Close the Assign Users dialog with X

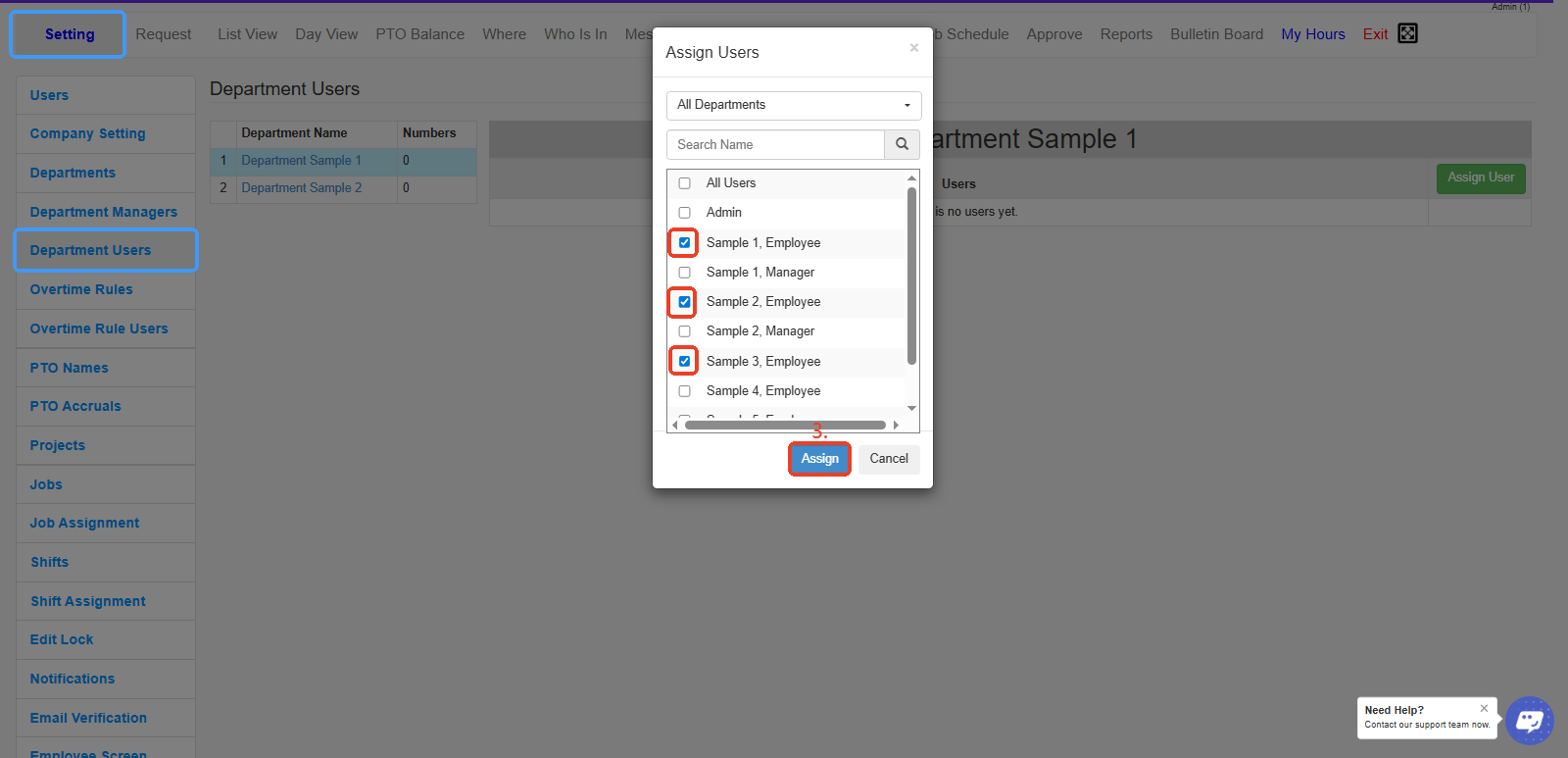(x=913, y=48)
